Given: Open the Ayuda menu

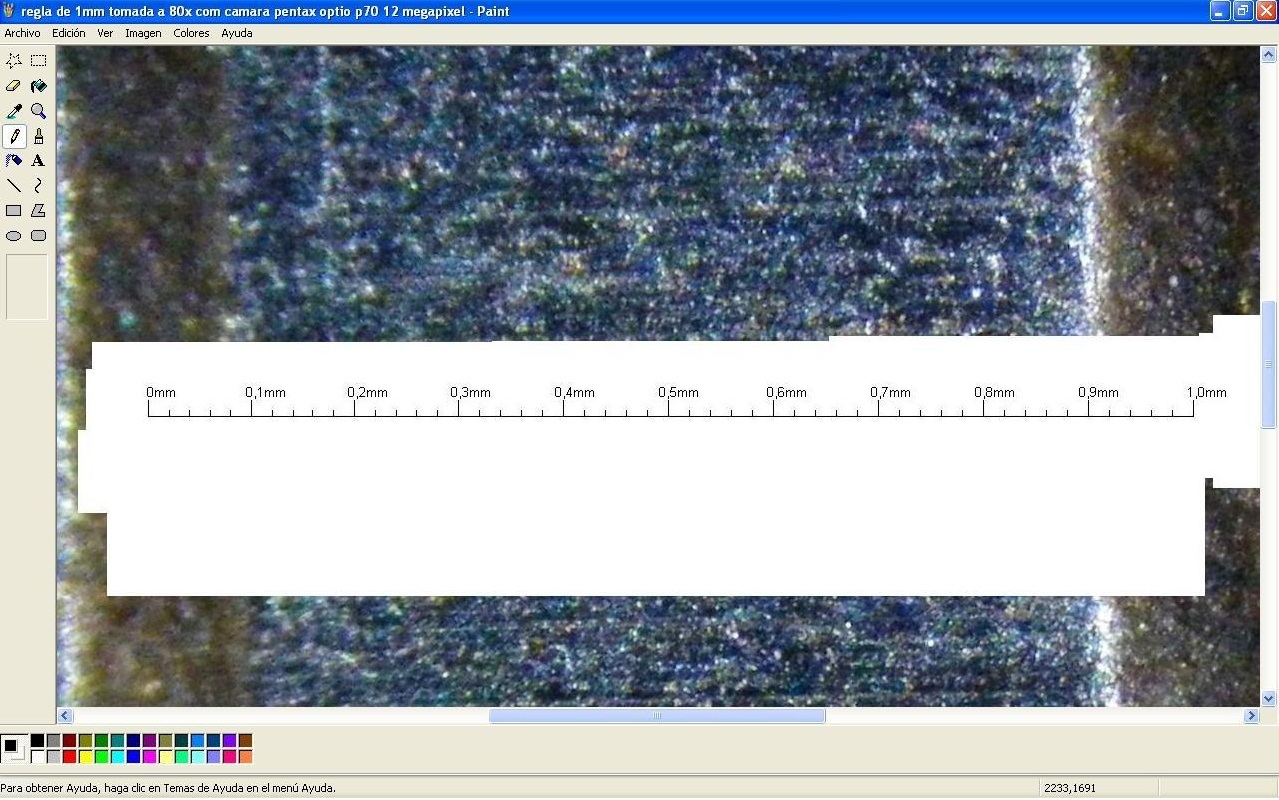Looking at the screenshot, I should [237, 33].
